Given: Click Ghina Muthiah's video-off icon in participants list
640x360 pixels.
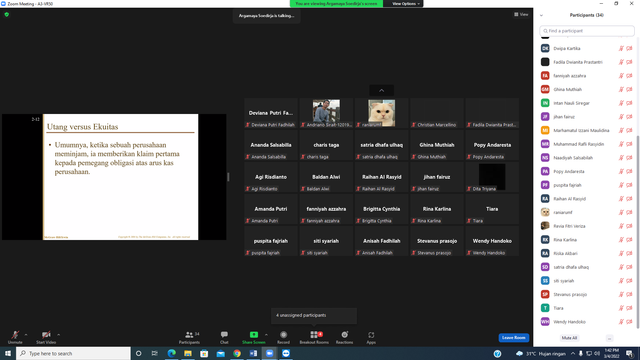Looking at the screenshot, I should click(629, 89).
